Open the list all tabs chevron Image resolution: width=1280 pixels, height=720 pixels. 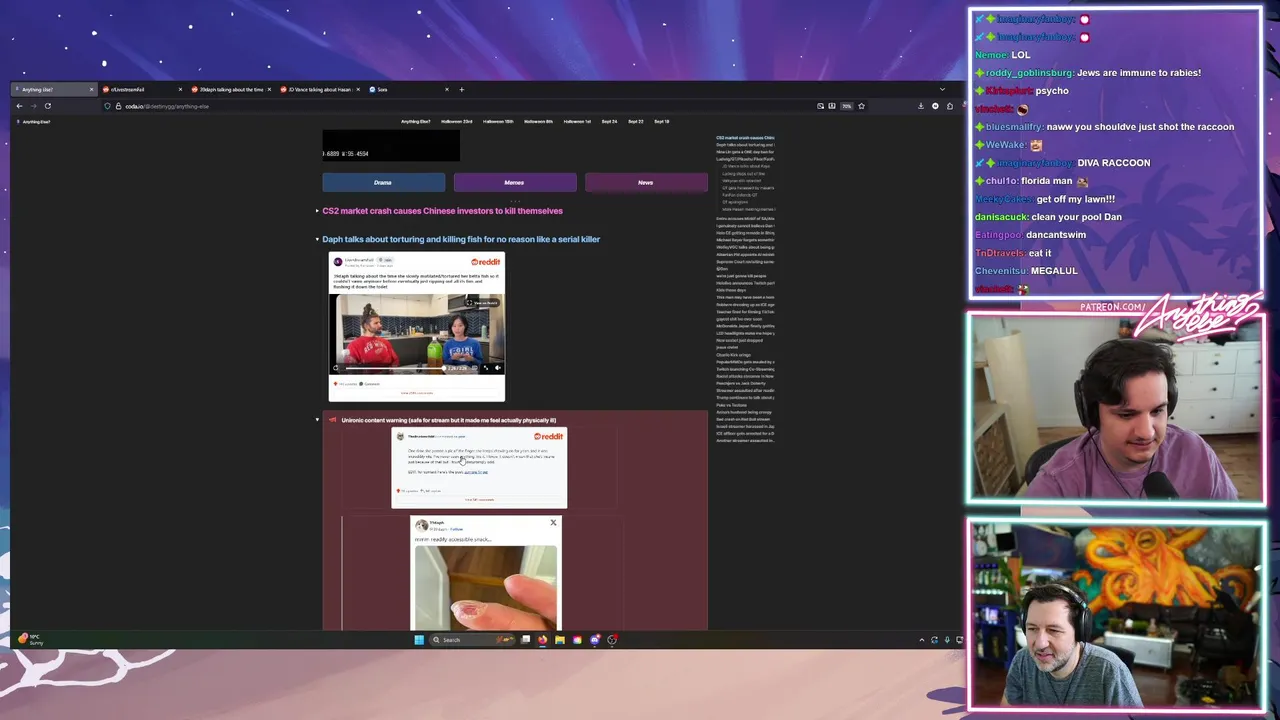[x=941, y=89]
